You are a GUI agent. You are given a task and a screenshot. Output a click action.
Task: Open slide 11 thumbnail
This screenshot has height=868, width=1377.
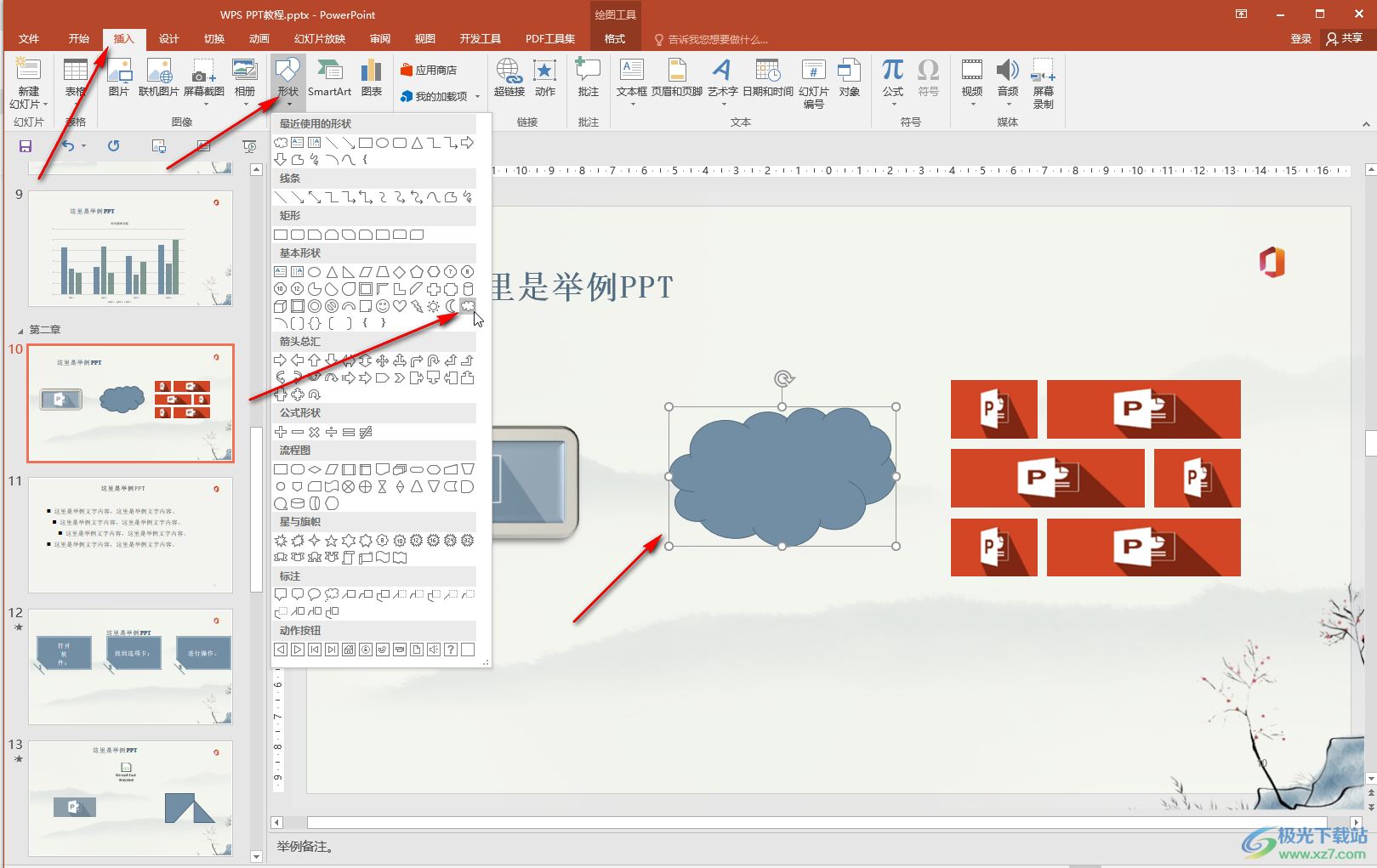131,535
